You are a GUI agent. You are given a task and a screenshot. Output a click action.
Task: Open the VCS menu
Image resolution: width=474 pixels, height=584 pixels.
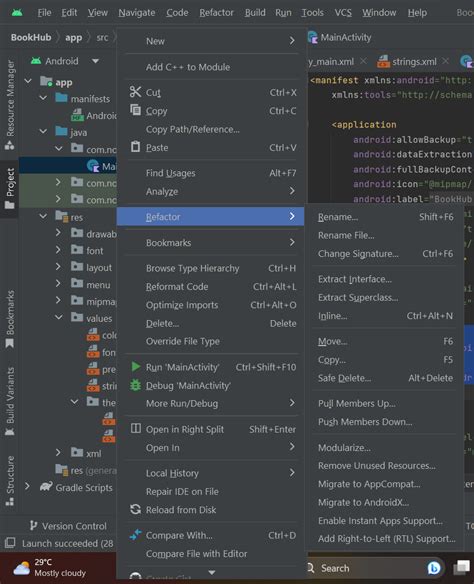pyautogui.click(x=343, y=13)
